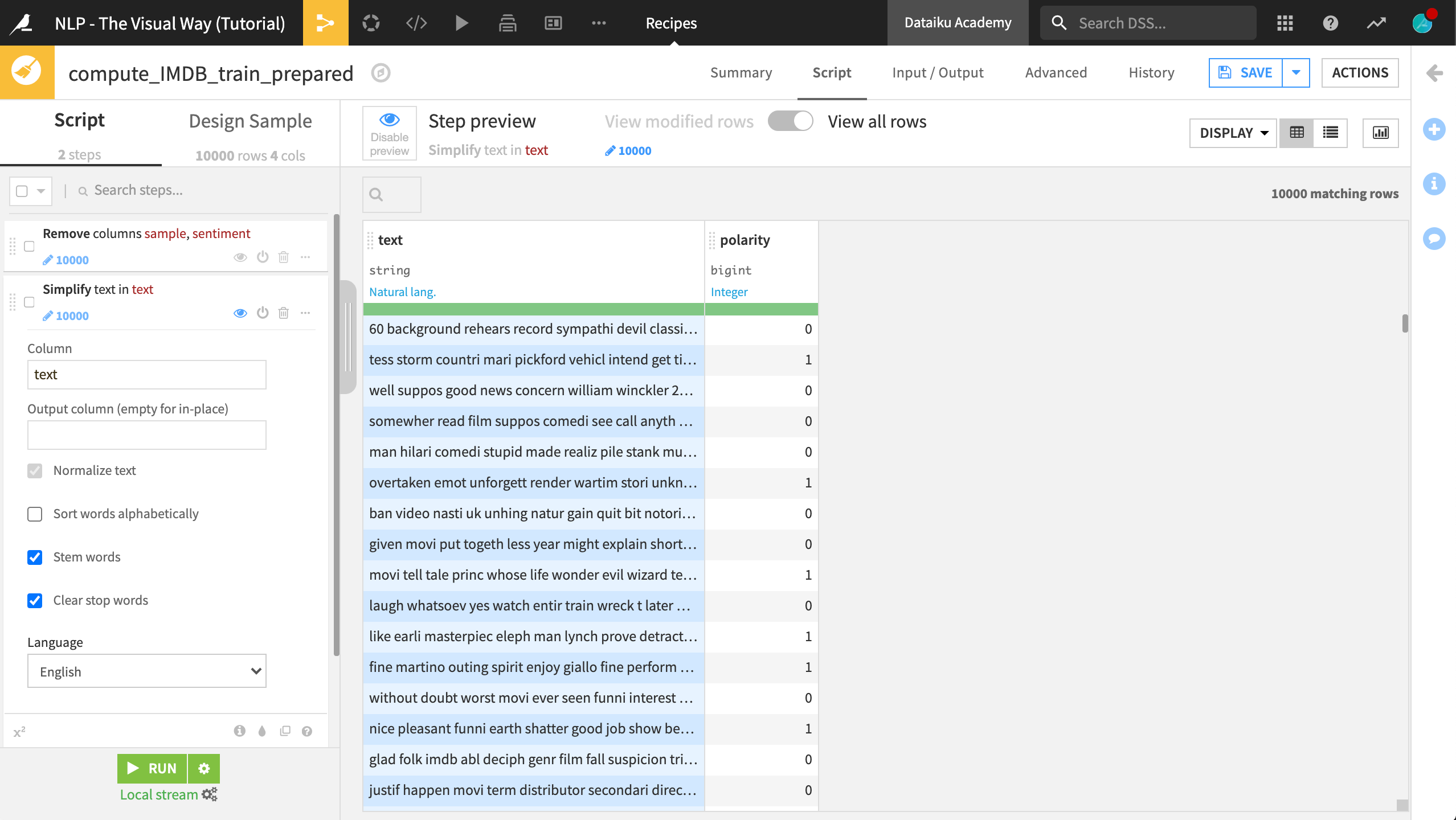The height and width of the screenshot is (820, 1456).
Task: Select the Remove columns step checkbox
Action: pyautogui.click(x=29, y=247)
